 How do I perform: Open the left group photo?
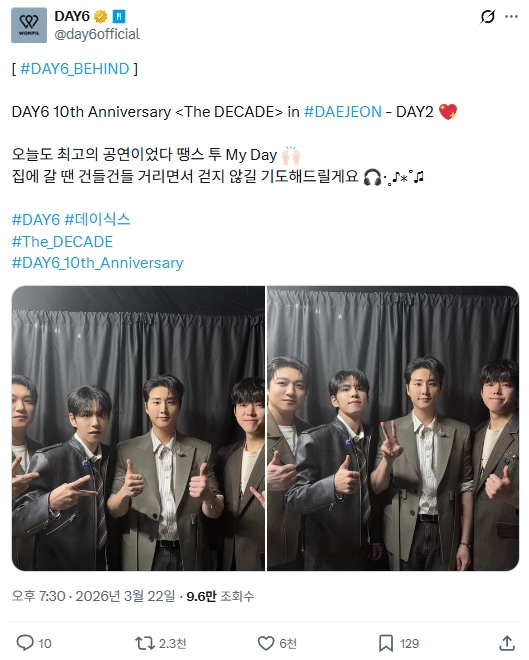(138, 428)
